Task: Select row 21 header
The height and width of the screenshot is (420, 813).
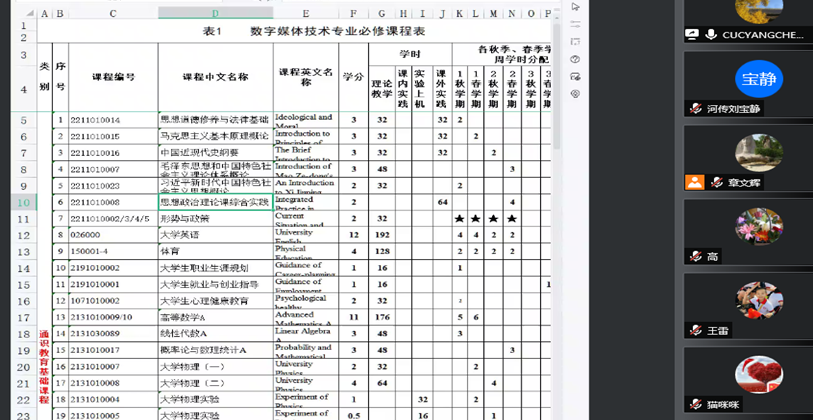Action: click(24, 383)
